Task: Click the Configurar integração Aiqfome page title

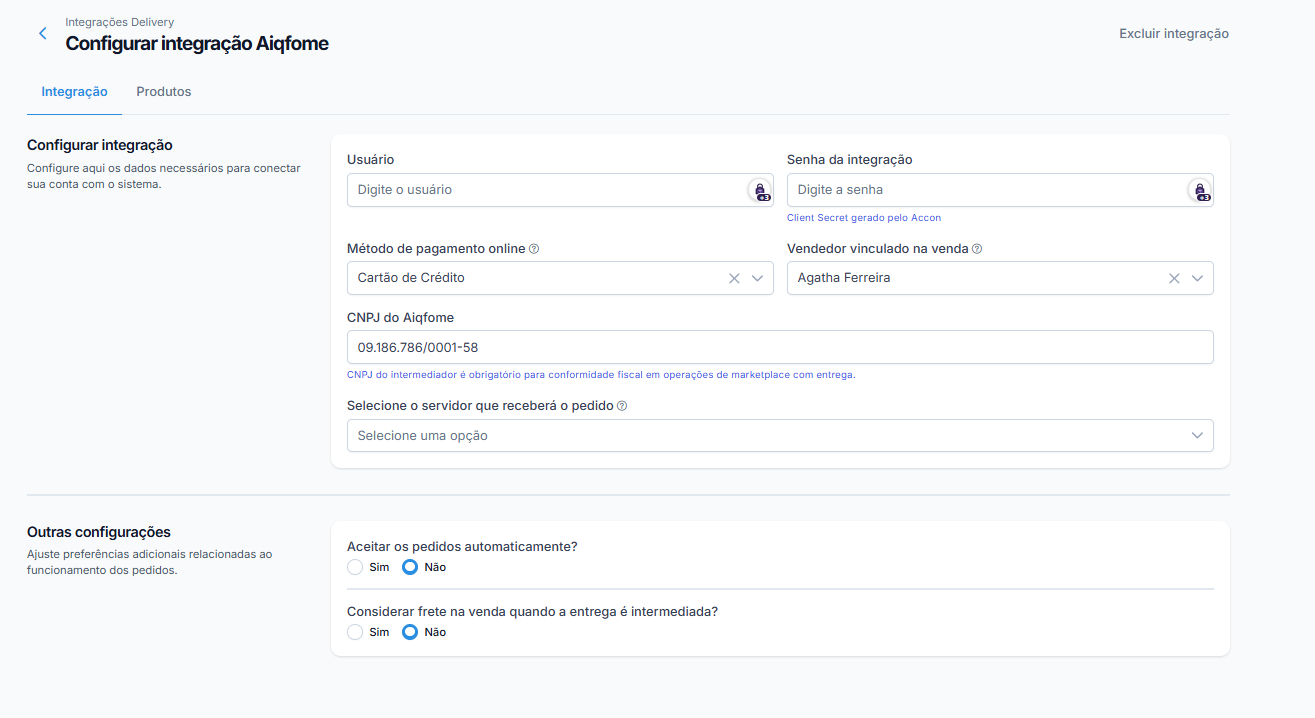Action: point(197,44)
